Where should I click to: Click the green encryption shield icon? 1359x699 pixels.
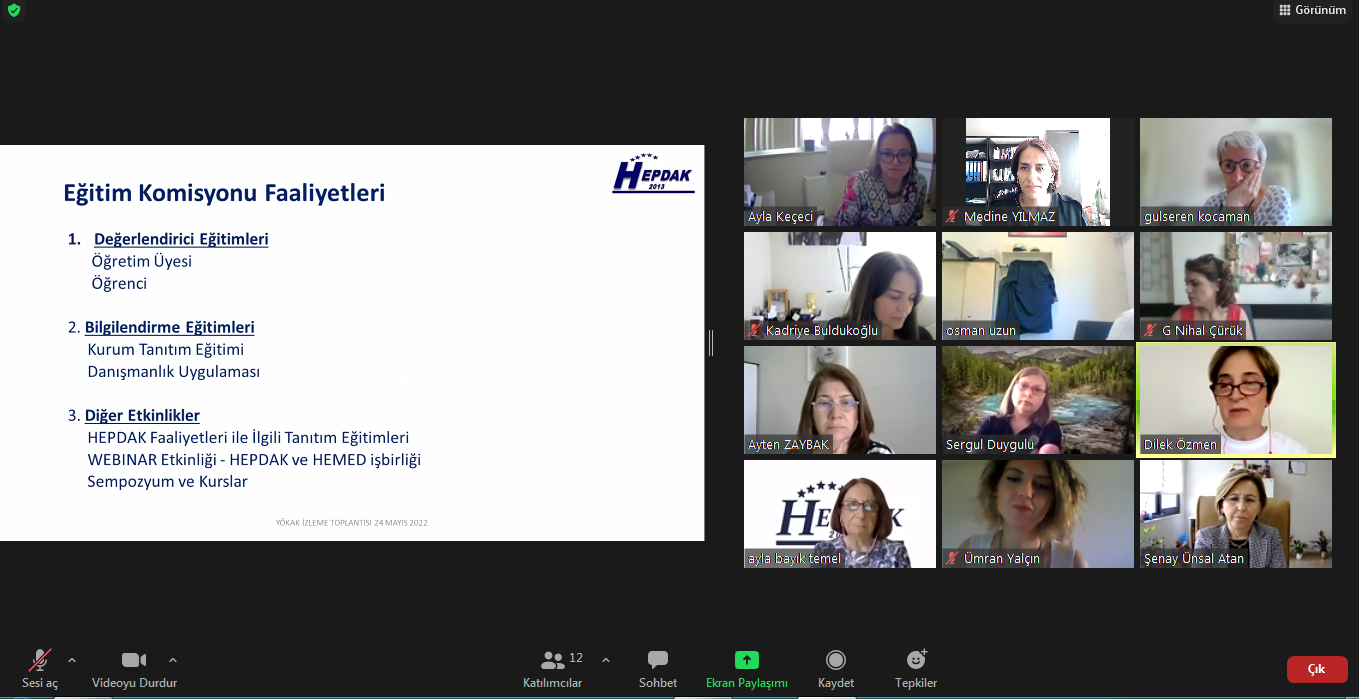(13, 10)
